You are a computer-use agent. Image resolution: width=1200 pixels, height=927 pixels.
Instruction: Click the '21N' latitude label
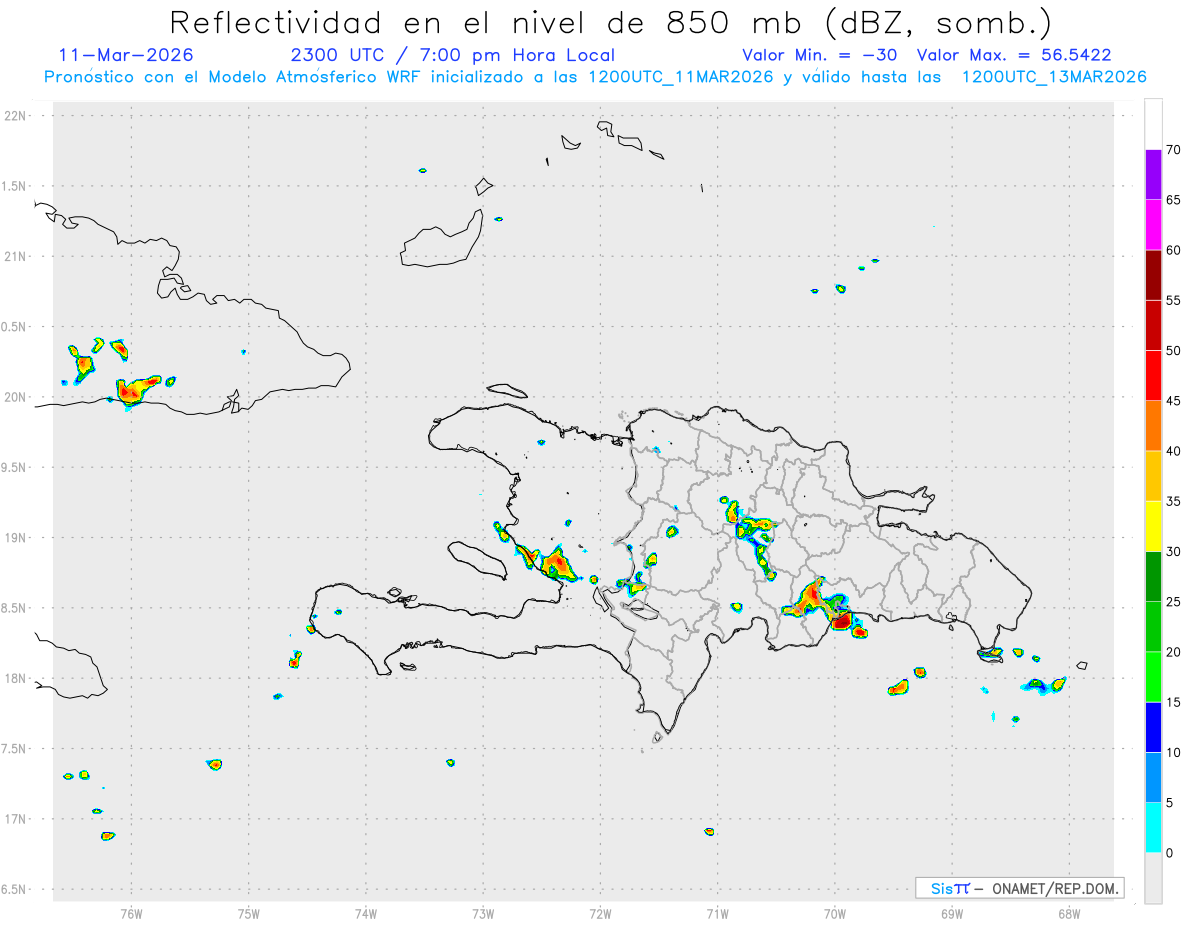pyautogui.click(x=16, y=256)
